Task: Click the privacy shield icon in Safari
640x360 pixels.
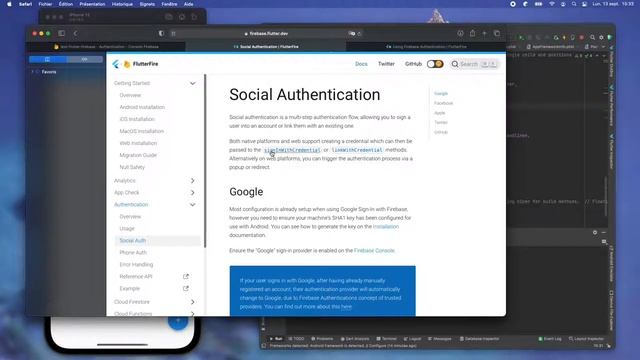Action: click(161, 33)
